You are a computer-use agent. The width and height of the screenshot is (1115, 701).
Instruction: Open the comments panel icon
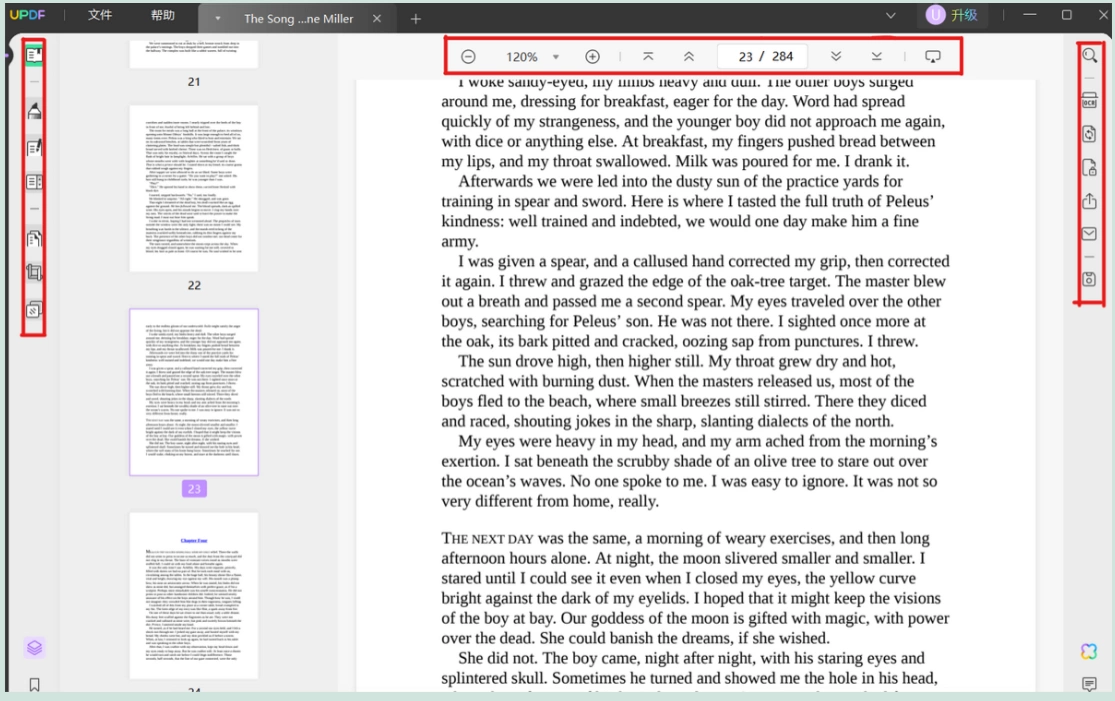[x=1089, y=684]
